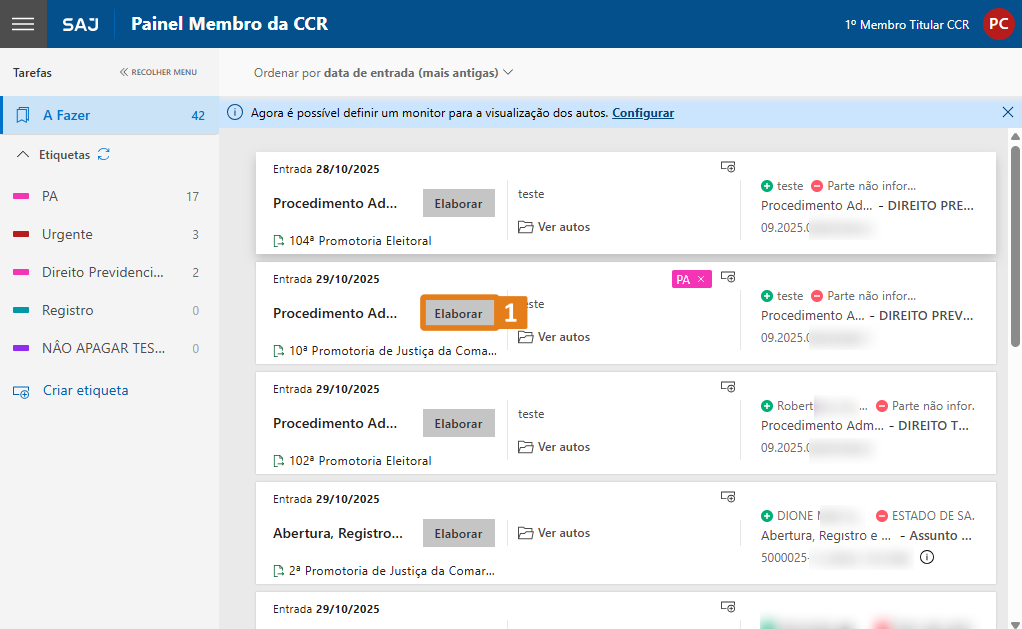This screenshot has height=629, width=1022.
Task: Remove the PA tag from second card
Action: pyautogui.click(x=701, y=279)
